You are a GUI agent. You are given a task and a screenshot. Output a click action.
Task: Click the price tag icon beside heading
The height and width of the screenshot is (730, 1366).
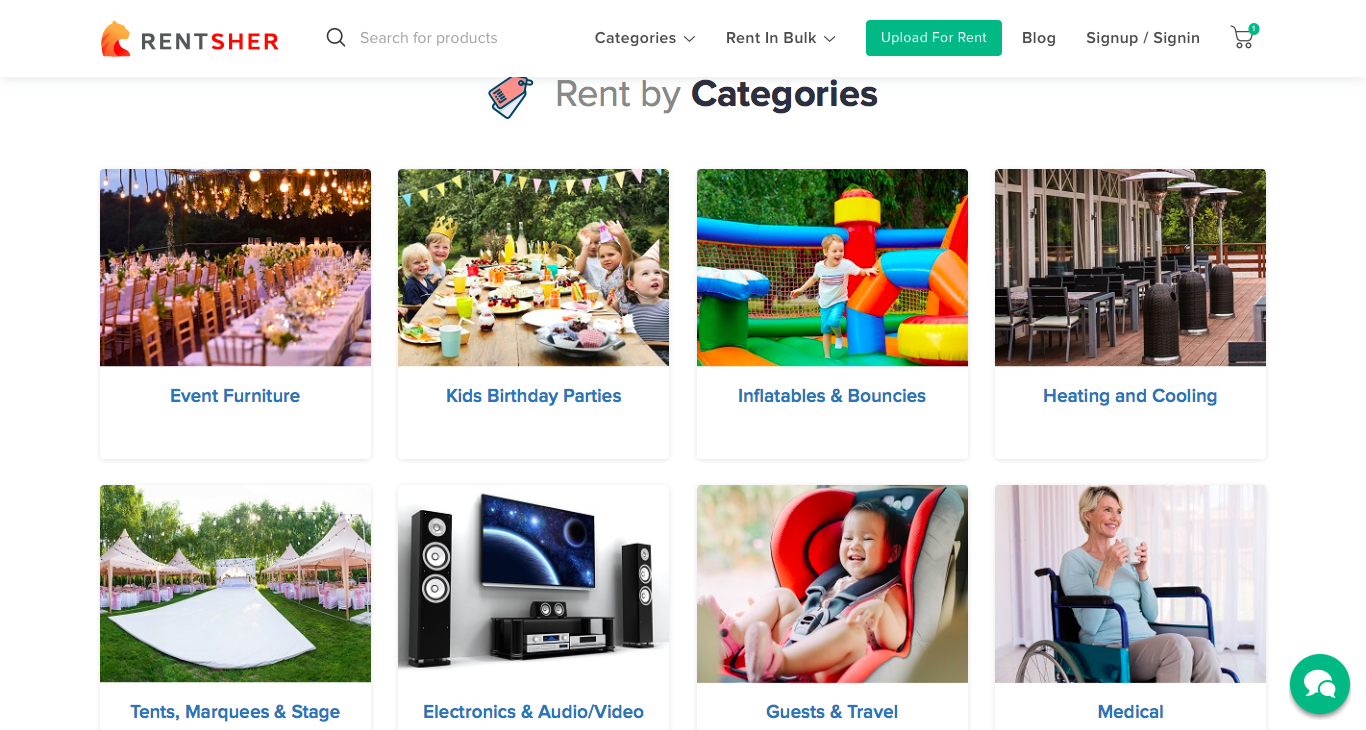[x=511, y=96]
